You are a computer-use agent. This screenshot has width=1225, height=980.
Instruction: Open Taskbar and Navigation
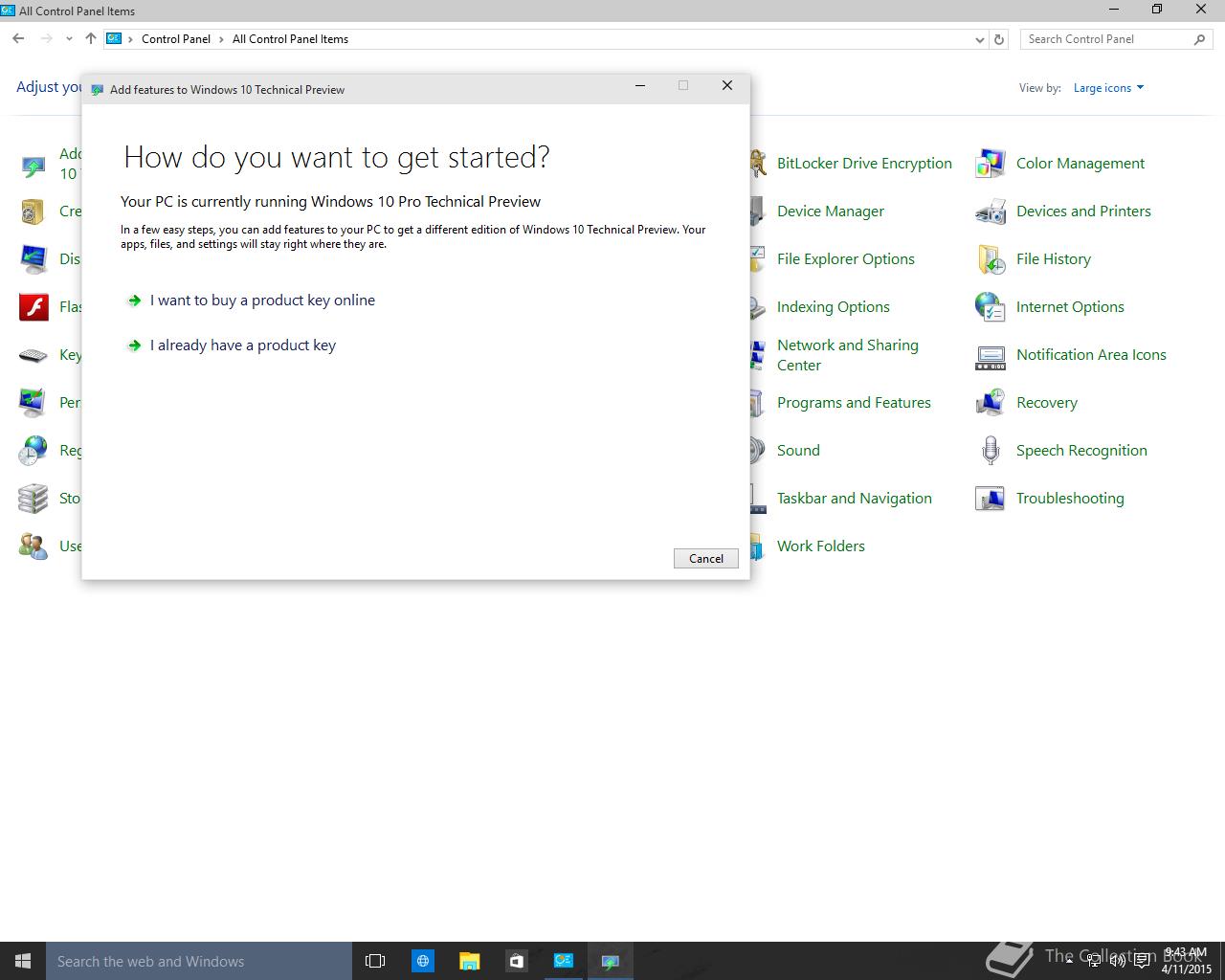pyautogui.click(x=855, y=499)
